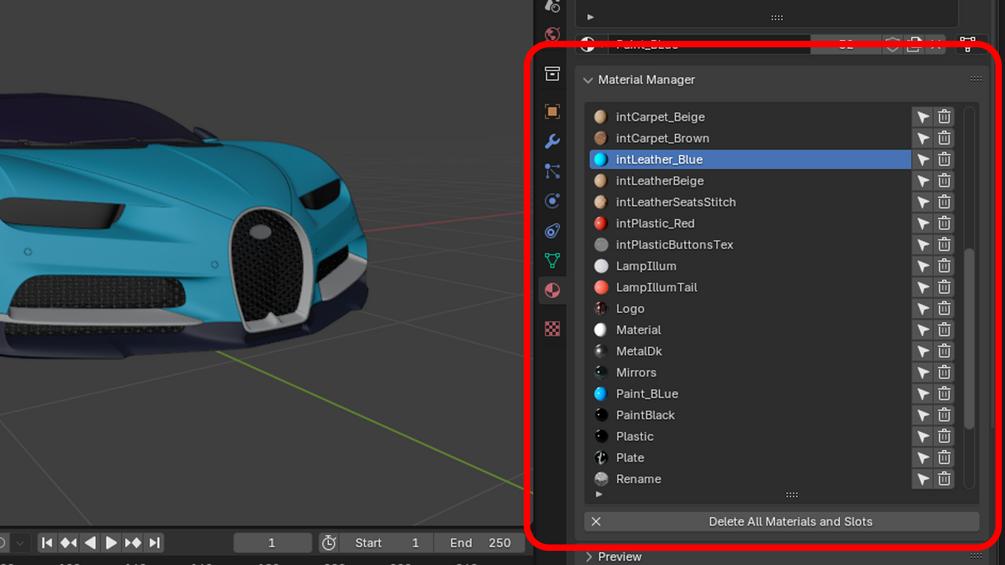
Task: Jump to next keyframe
Action: click(x=133, y=543)
